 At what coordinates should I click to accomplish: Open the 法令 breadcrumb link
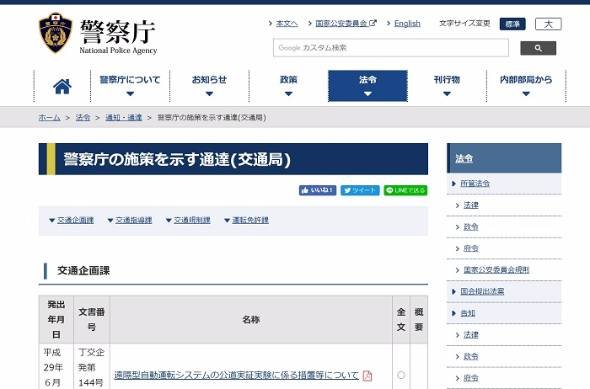(x=83, y=117)
